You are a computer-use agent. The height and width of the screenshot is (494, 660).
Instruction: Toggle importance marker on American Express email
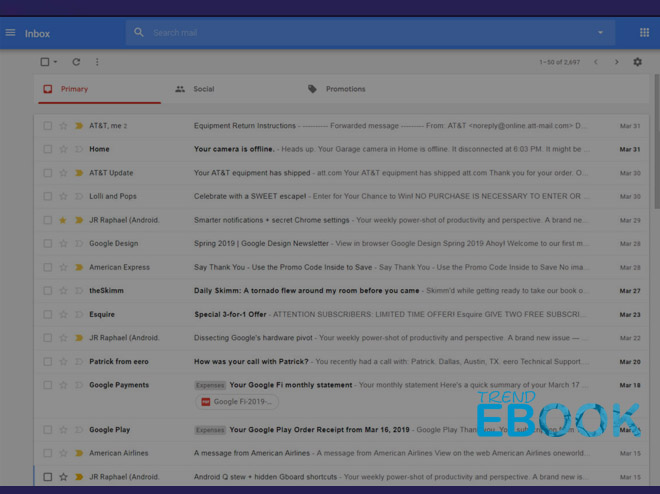coord(79,268)
